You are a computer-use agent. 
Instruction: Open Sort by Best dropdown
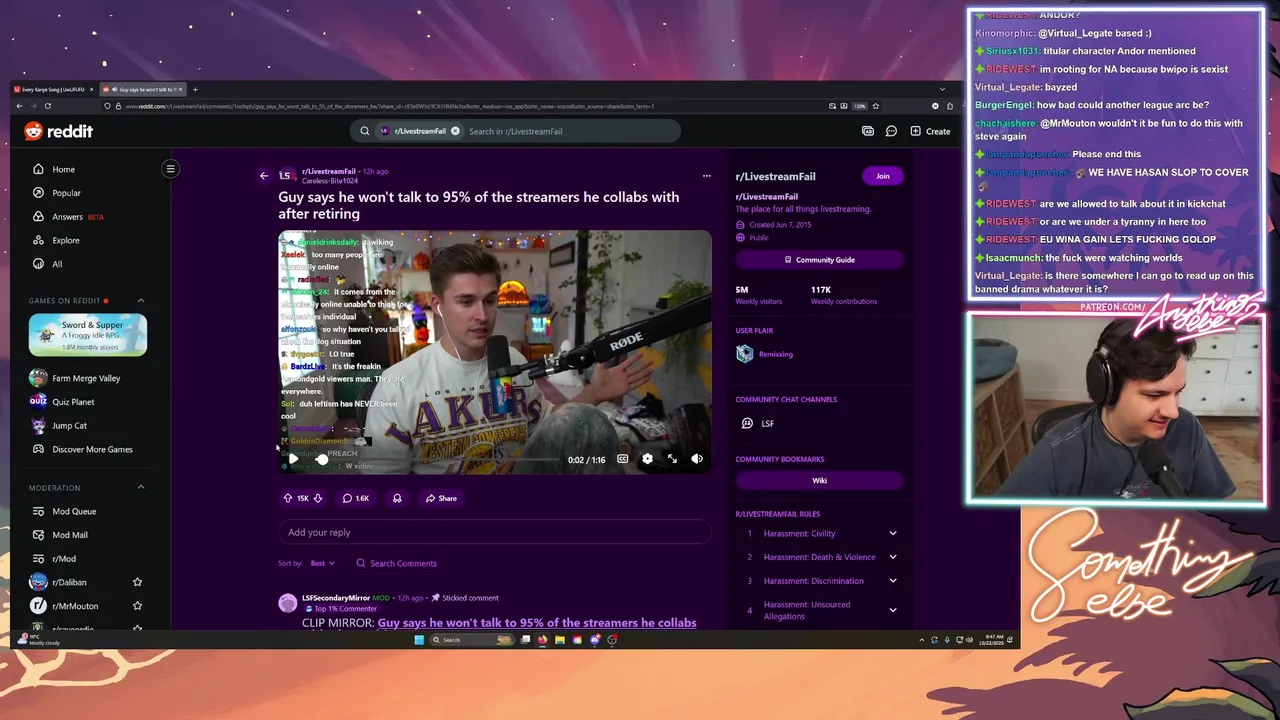tap(322, 563)
